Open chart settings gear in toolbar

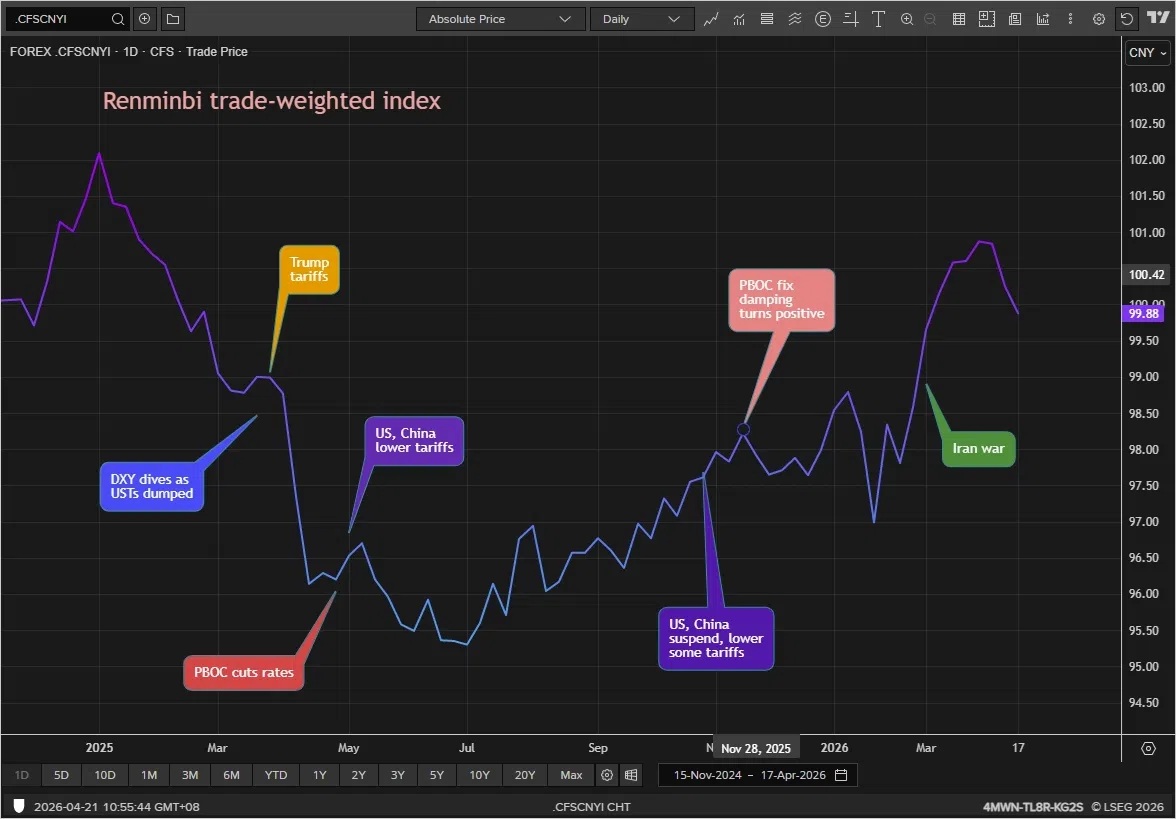pyautogui.click(x=1099, y=19)
